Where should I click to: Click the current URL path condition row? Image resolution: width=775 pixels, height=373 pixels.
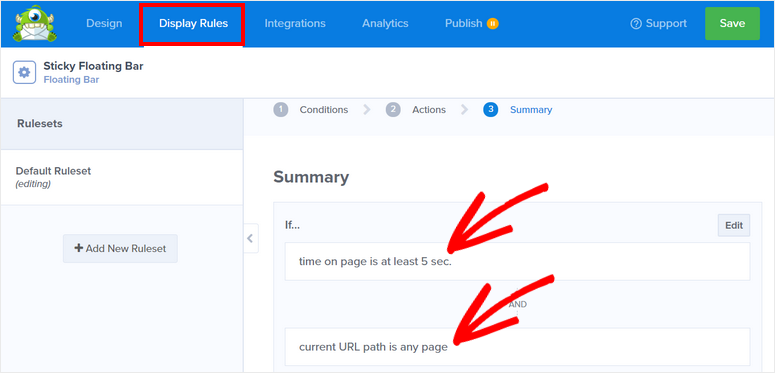click(x=517, y=347)
